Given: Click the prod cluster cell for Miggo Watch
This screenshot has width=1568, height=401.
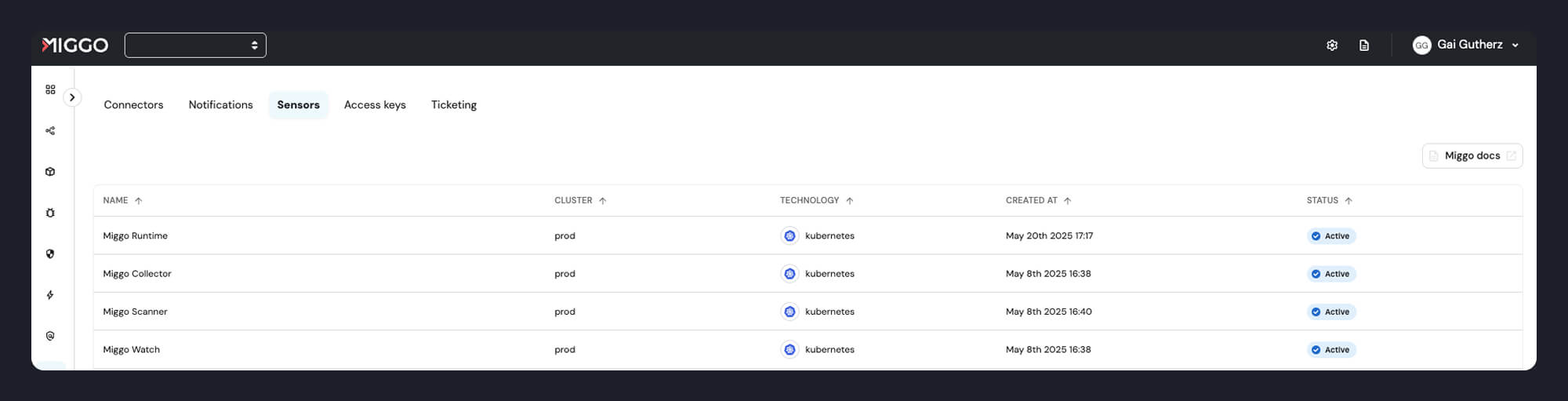Looking at the screenshot, I should pos(564,350).
